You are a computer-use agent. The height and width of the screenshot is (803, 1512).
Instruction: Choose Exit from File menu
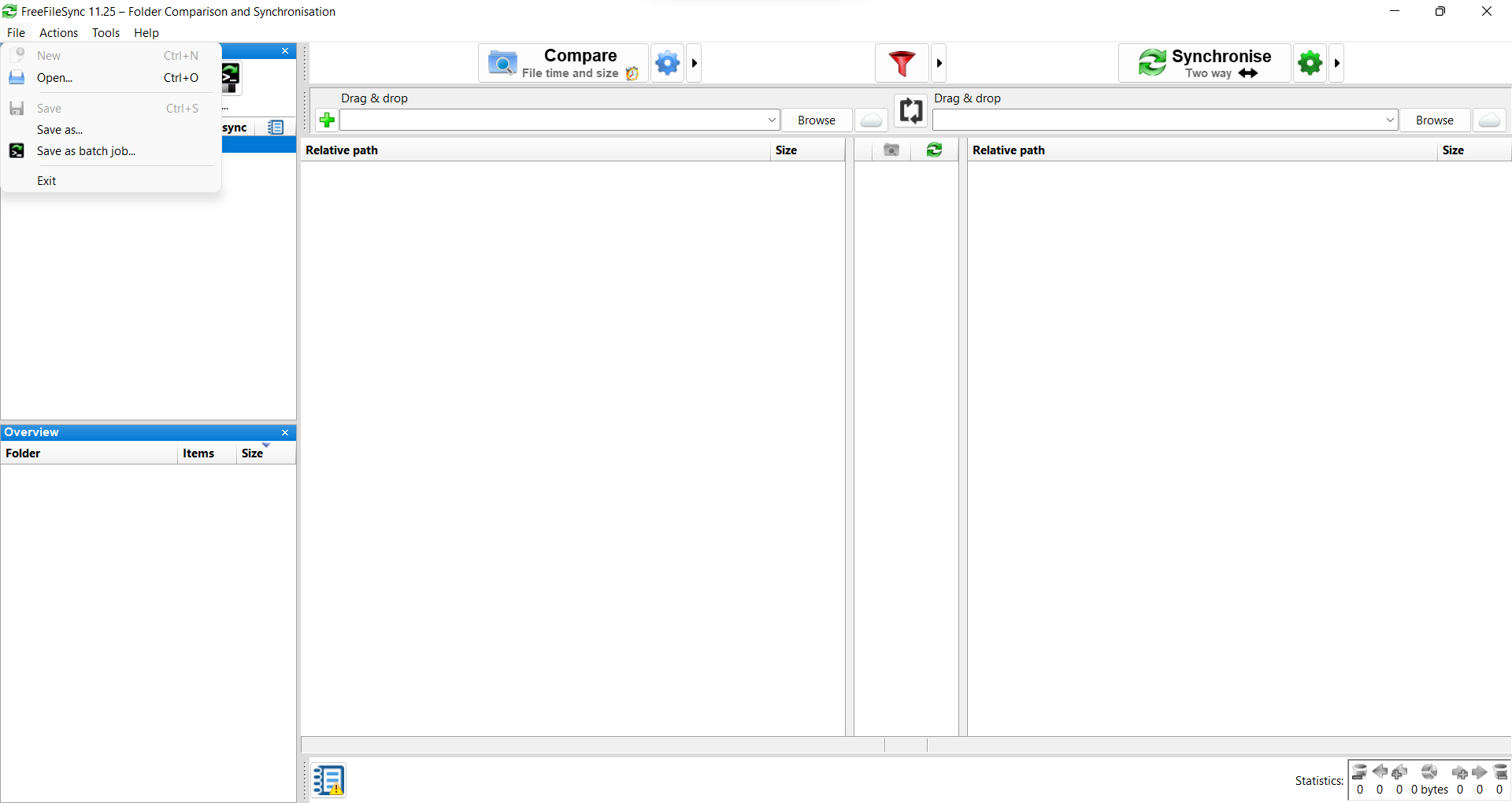(x=111, y=181)
